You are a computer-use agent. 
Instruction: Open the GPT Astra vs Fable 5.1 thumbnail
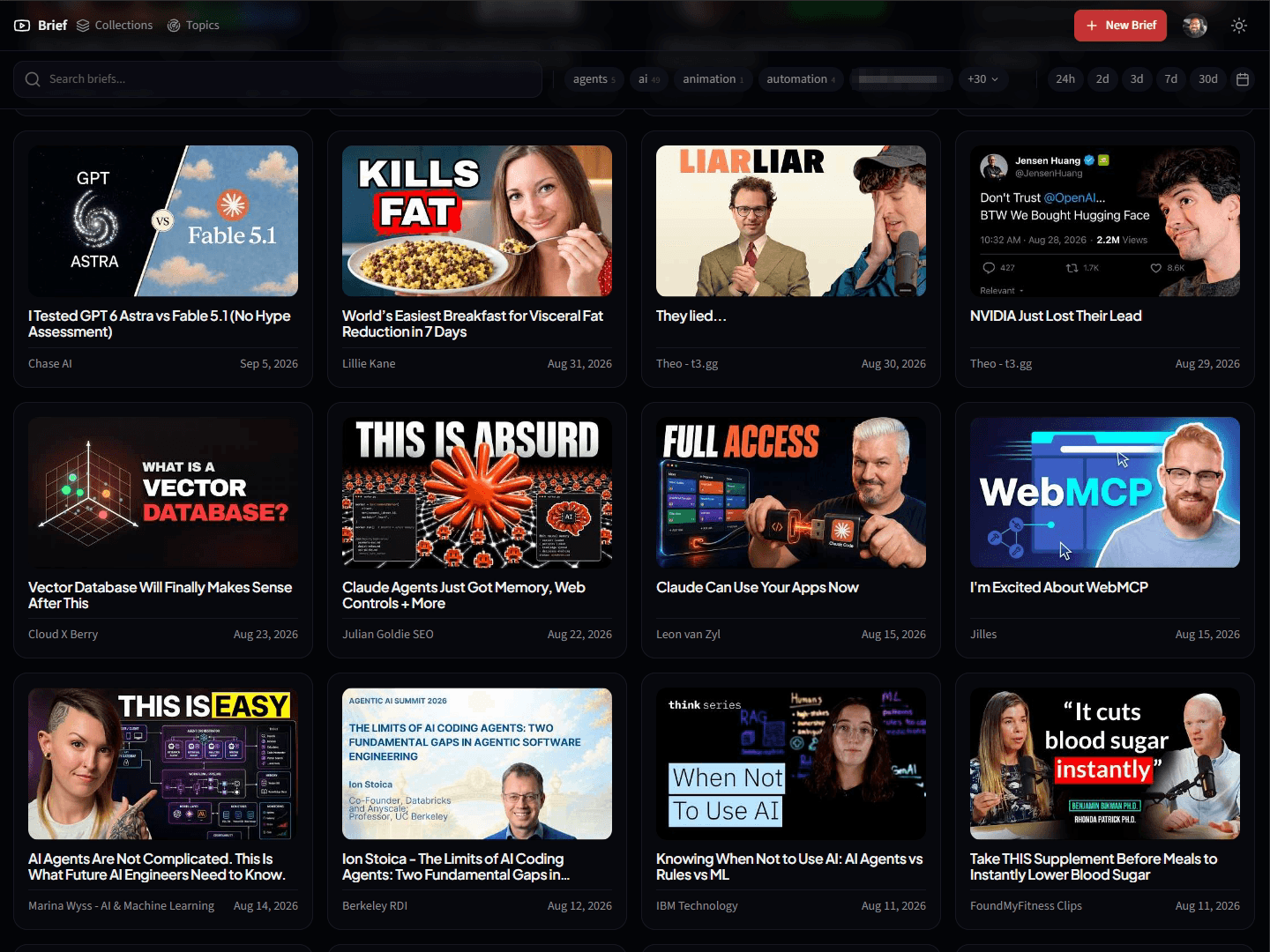(163, 221)
